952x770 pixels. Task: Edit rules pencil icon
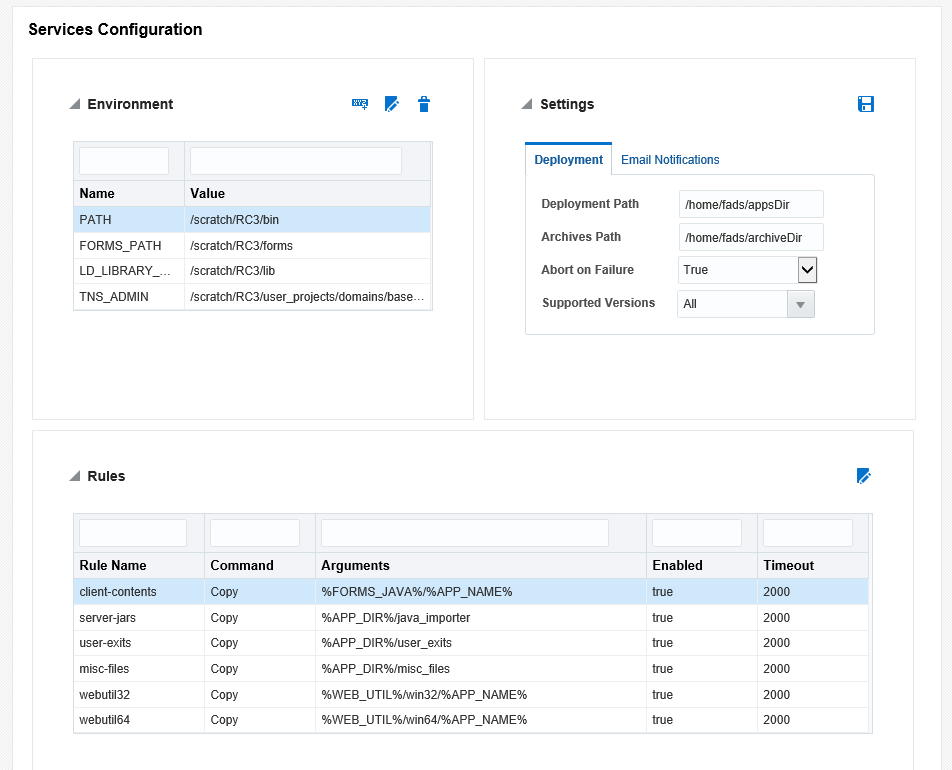coord(863,475)
